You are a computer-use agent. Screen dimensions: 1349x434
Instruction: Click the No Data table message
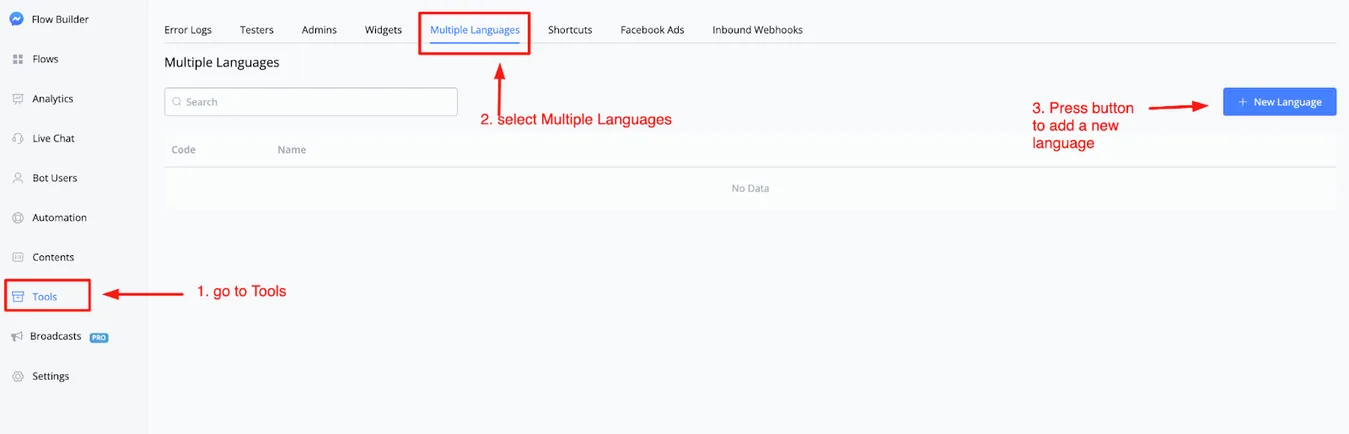click(750, 188)
